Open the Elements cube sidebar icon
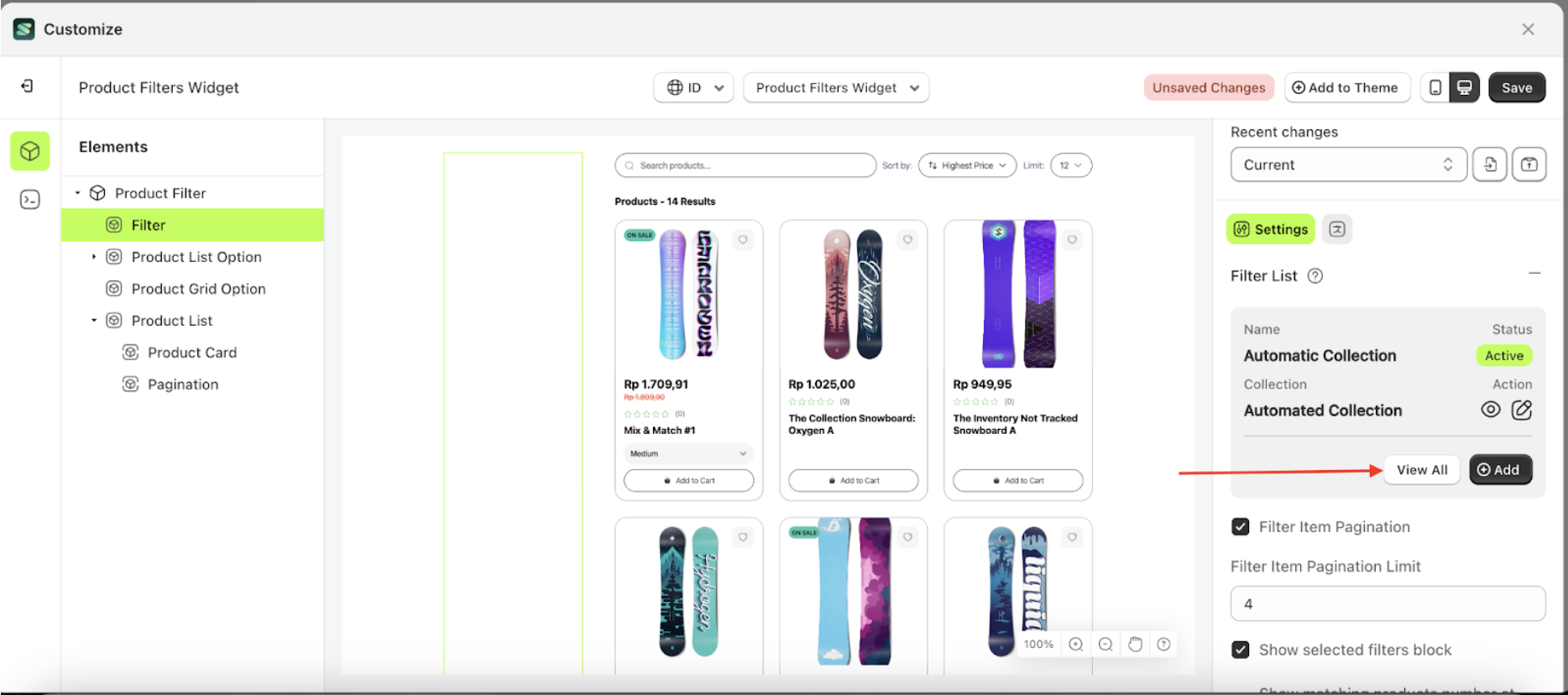Screen dimensions: 1568x695 tap(30, 151)
